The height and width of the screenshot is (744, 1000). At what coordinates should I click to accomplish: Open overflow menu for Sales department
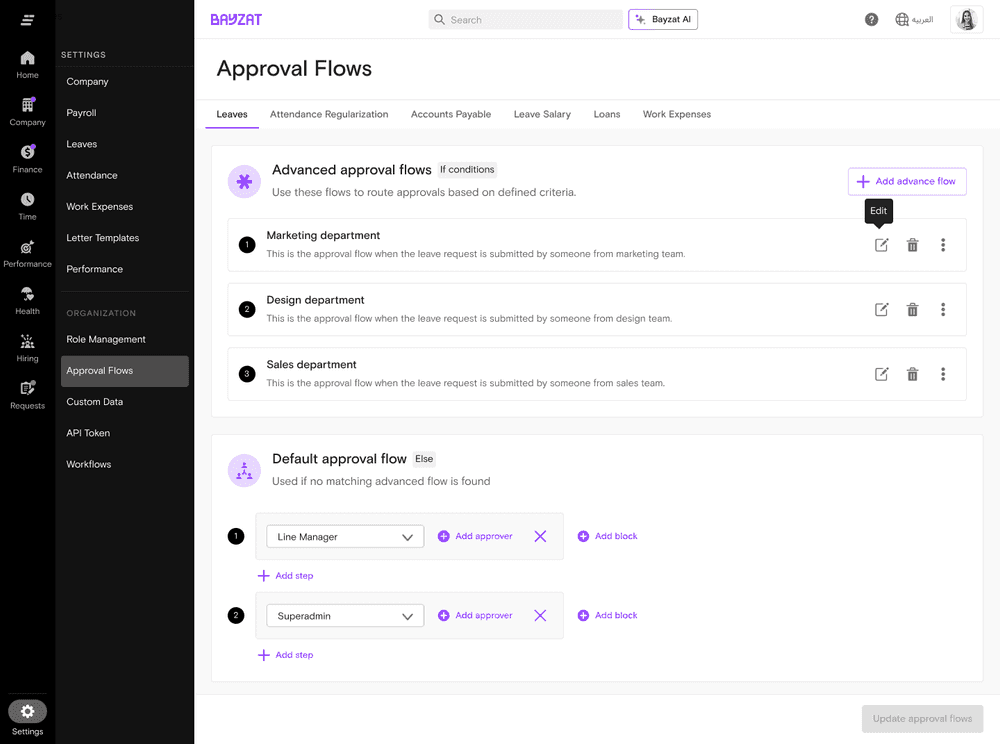[943, 374]
